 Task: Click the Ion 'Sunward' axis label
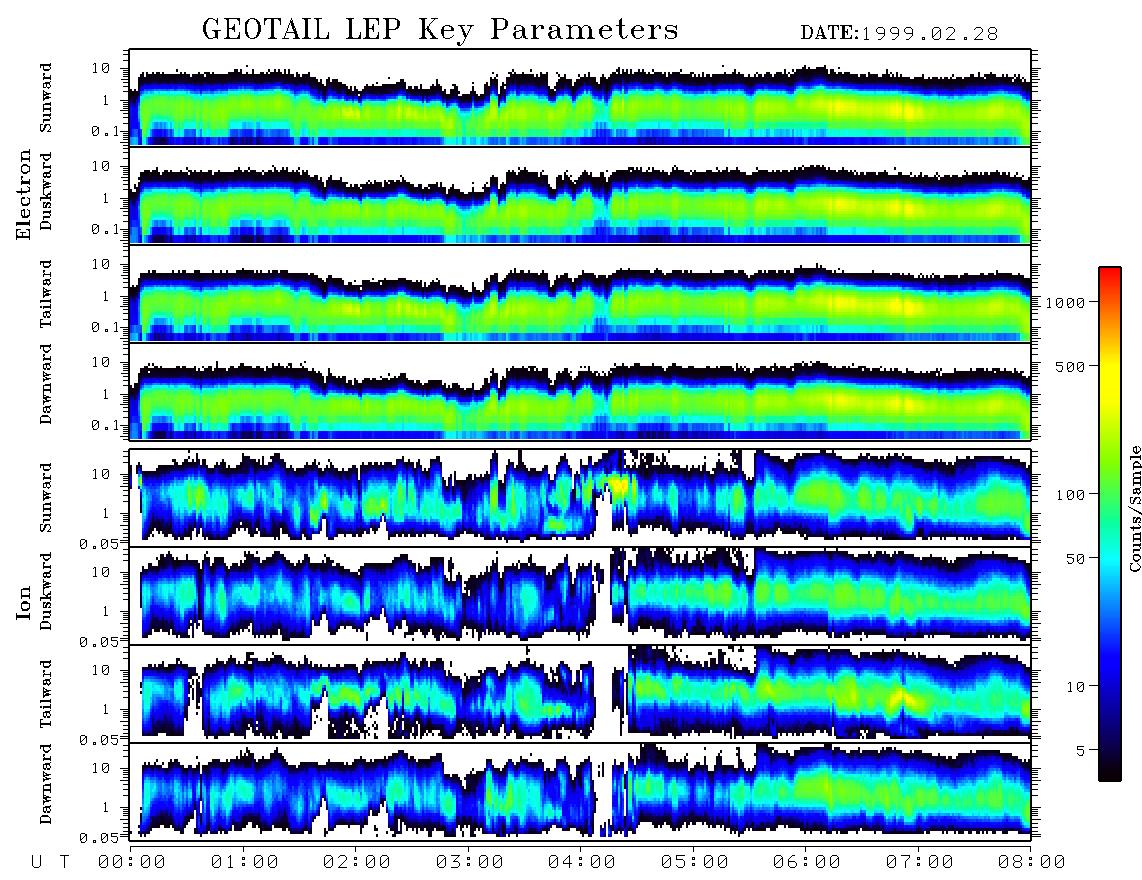click(x=46, y=497)
